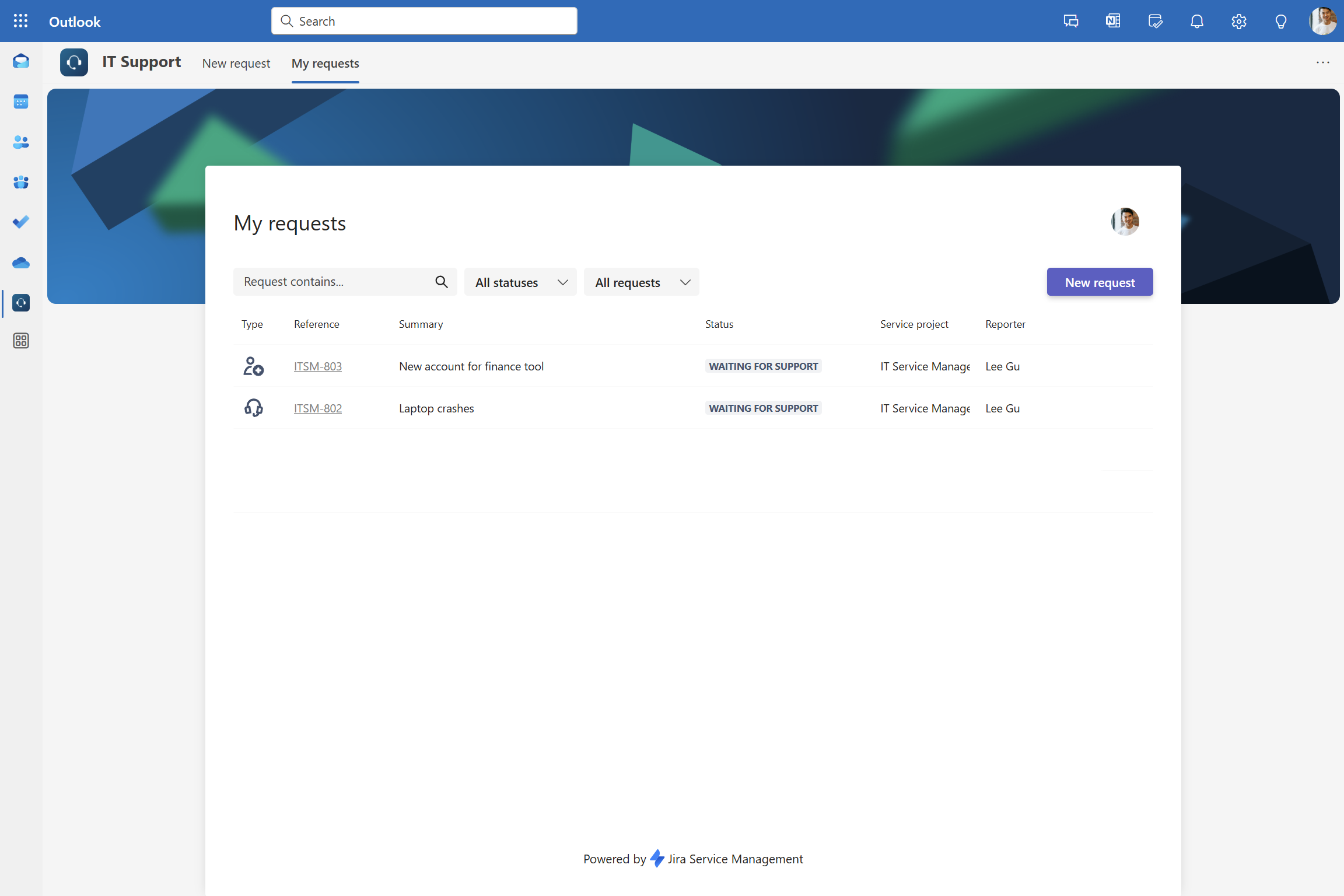
Task: Expand the All requests dropdown
Action: [x=641, y=282]
